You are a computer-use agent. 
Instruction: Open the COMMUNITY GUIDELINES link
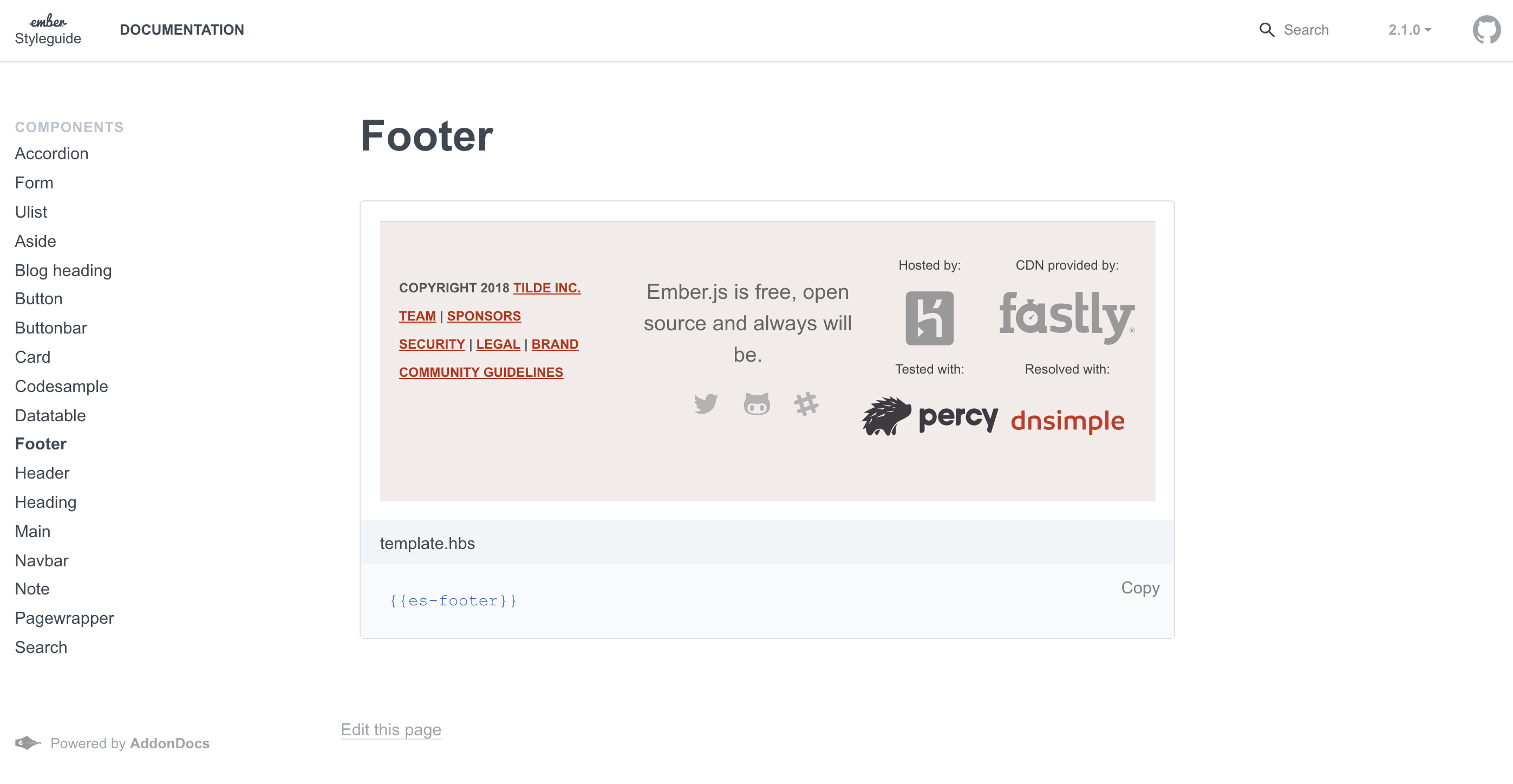(481, 373)
